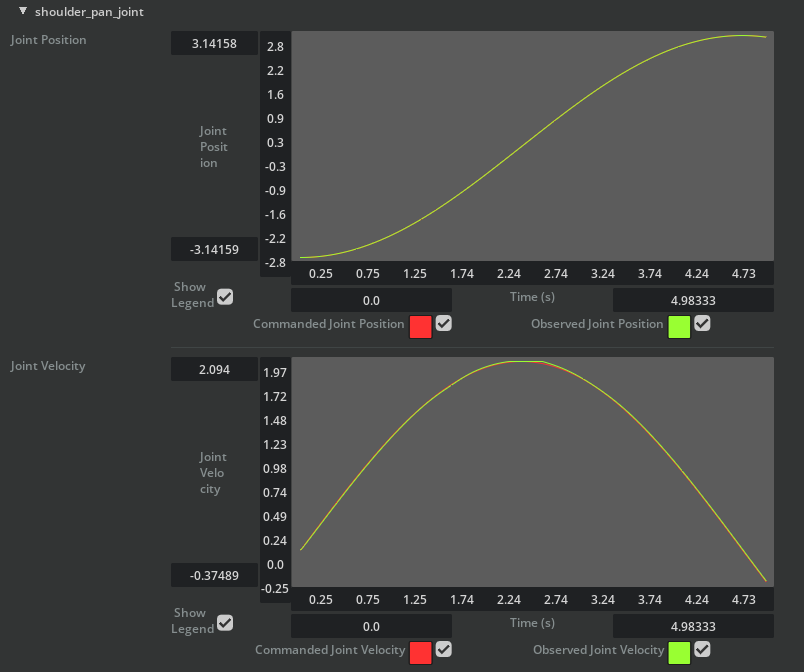Click the Joint Position plot area
The image size is (804, 672).
coord(532,146)
